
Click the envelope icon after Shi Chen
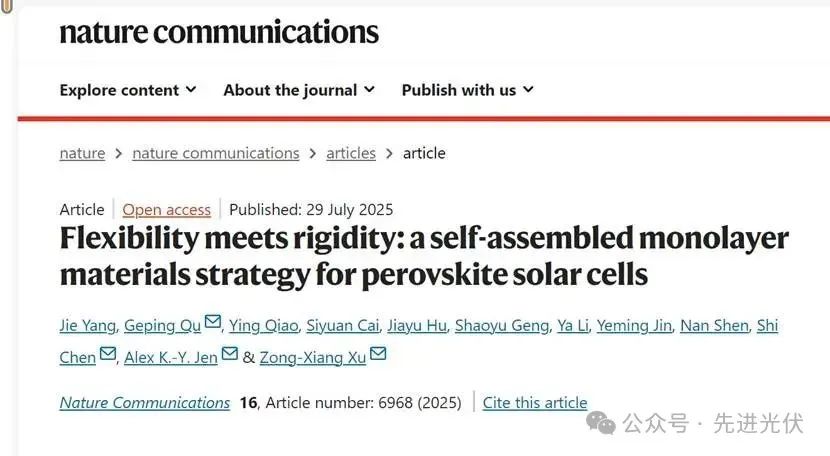click(x=107, y=353)
